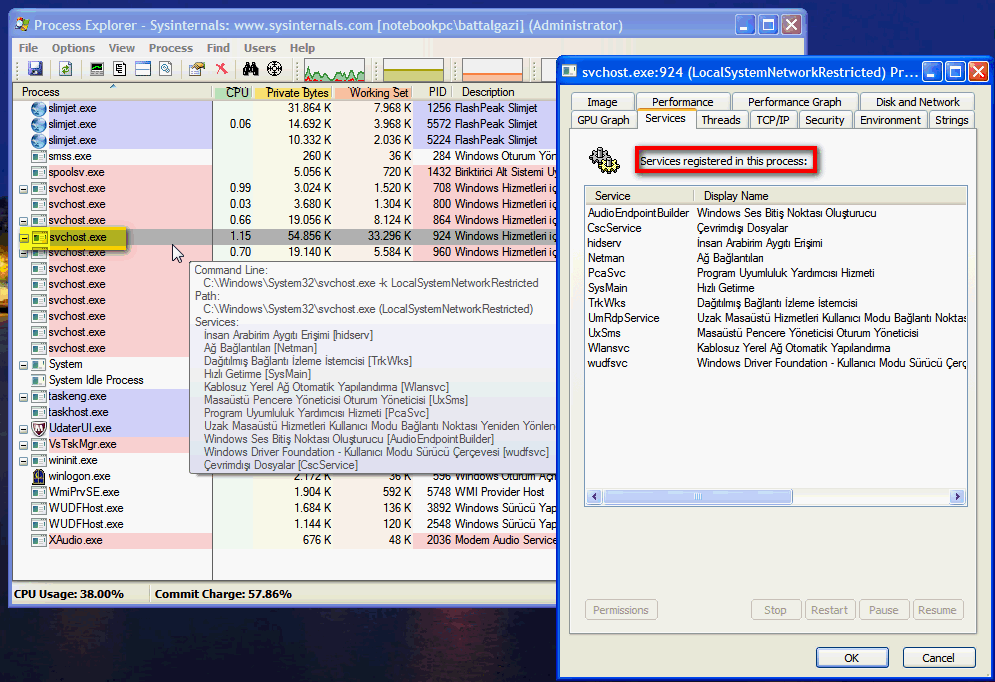The image size is (995, 682).
Task: Select the Wlansvc service row
Action: [776, 348]
